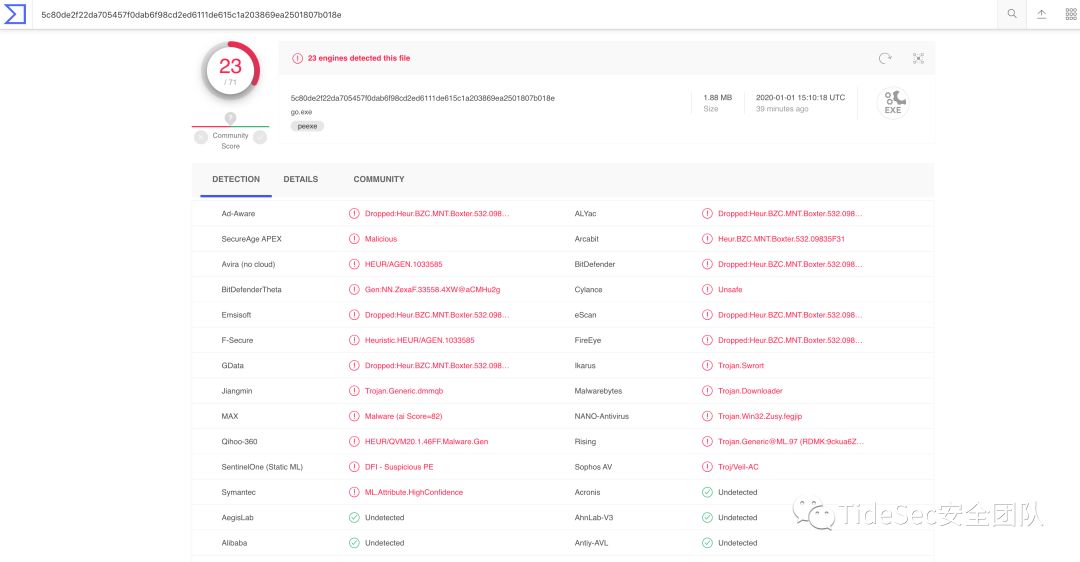Click the Unsafe result for Cylance
Image resolution: width=1080 pixels, height=562 pixels.
[730, 289]
